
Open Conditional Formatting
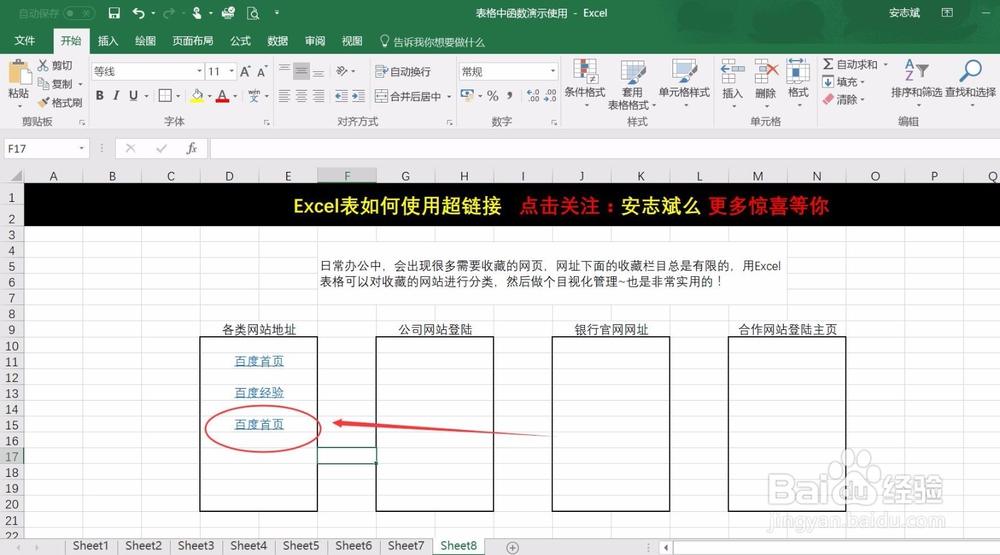585,82
